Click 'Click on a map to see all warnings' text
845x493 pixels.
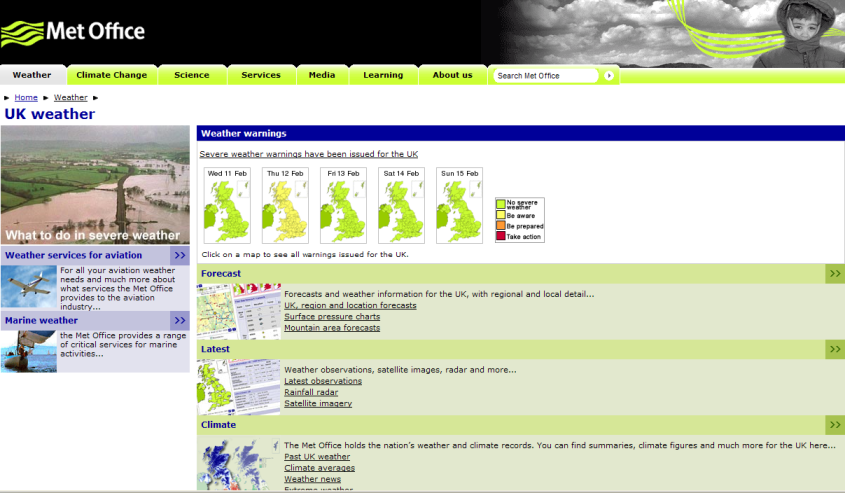pyautogui.click(x=305, y=254)
